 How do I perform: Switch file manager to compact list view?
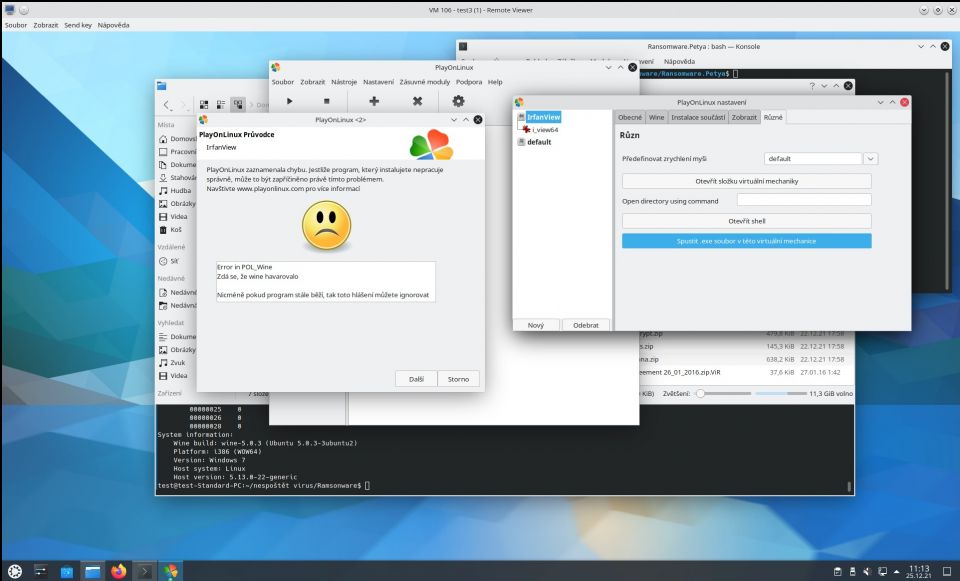point(221,105)
